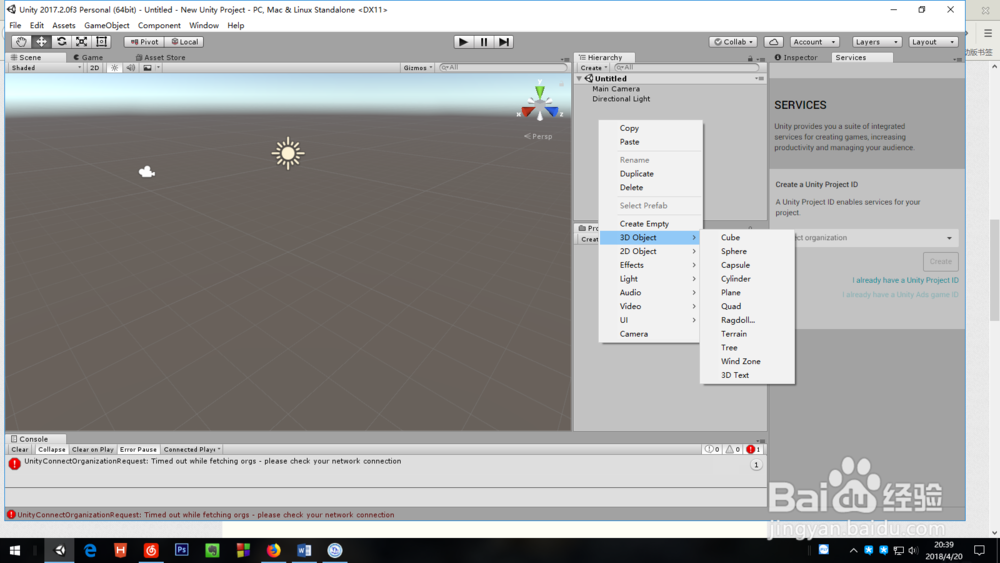Select the Rotate tool
This screenshot has height=563, width=1000.
(61, 41)
